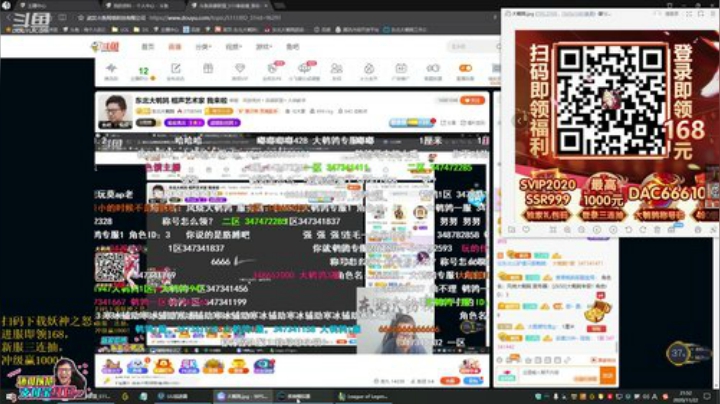Click the diamond icon in streamer toolbar
The height and width of the screenshot is (404, 720).
(x=240, y=68)
